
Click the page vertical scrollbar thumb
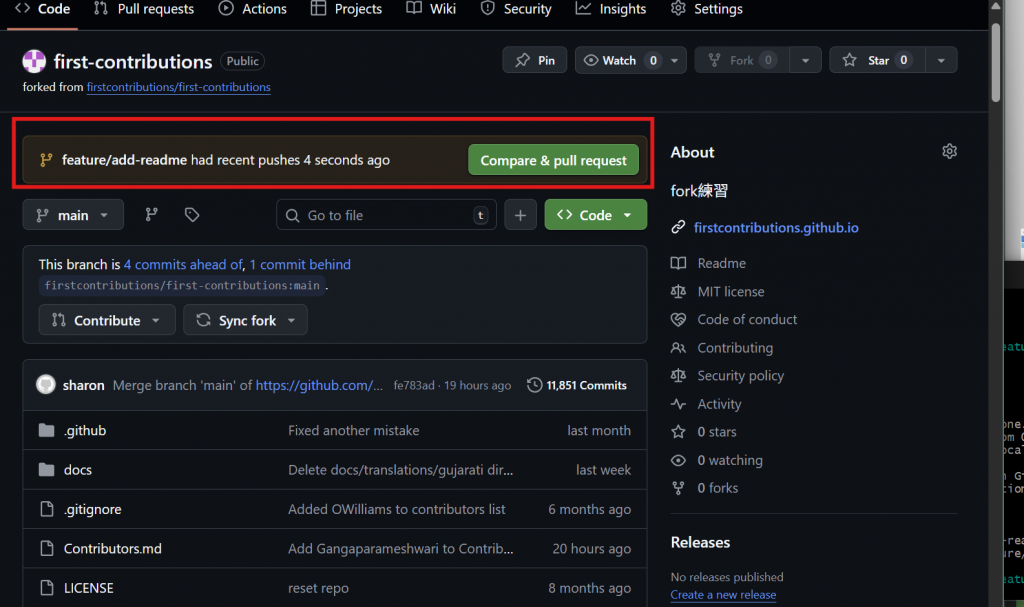[995, 62]
